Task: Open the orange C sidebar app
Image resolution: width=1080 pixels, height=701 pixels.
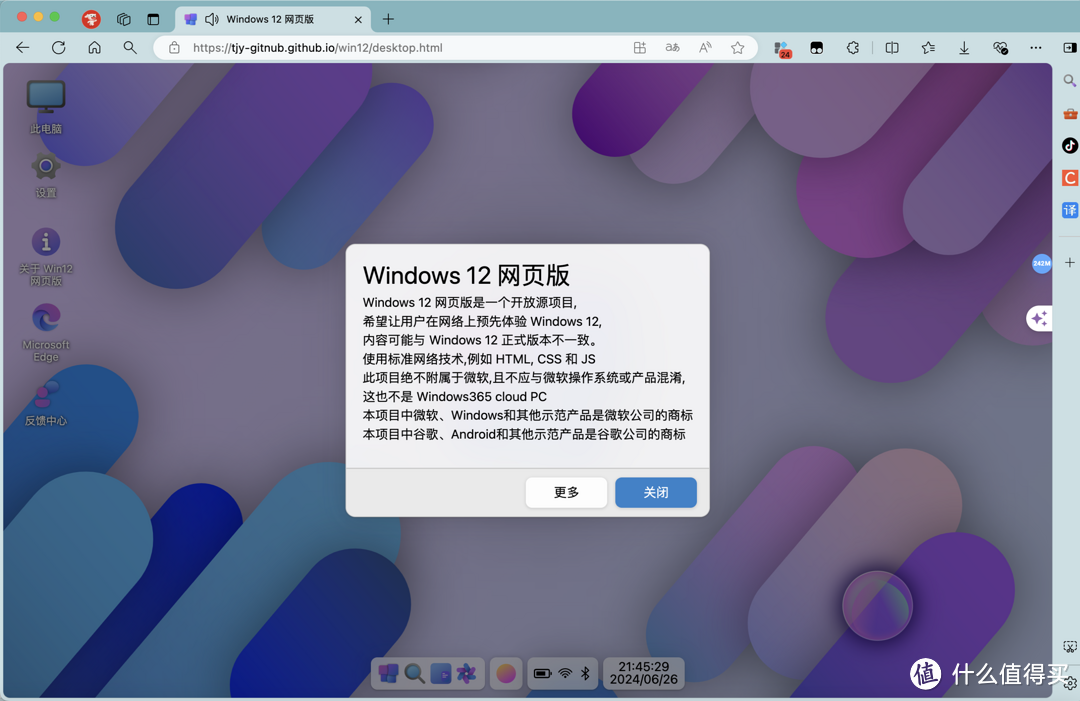Action: pyautogui.click(x=1070, y=178)
